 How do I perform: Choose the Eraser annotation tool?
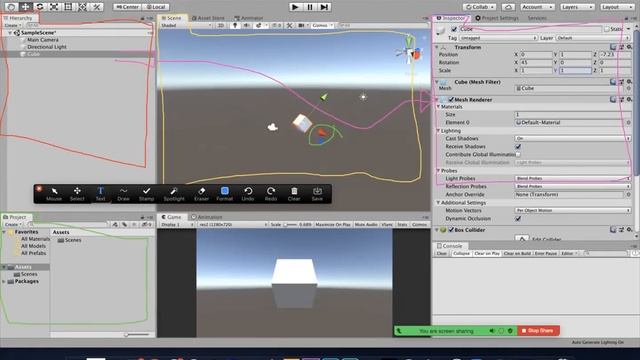tap(201, 194)
